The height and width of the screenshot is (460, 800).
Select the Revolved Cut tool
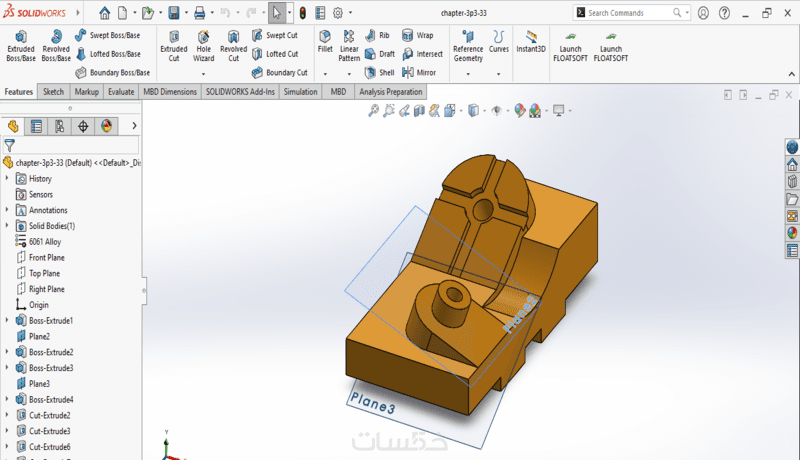(x=234, y=45)
